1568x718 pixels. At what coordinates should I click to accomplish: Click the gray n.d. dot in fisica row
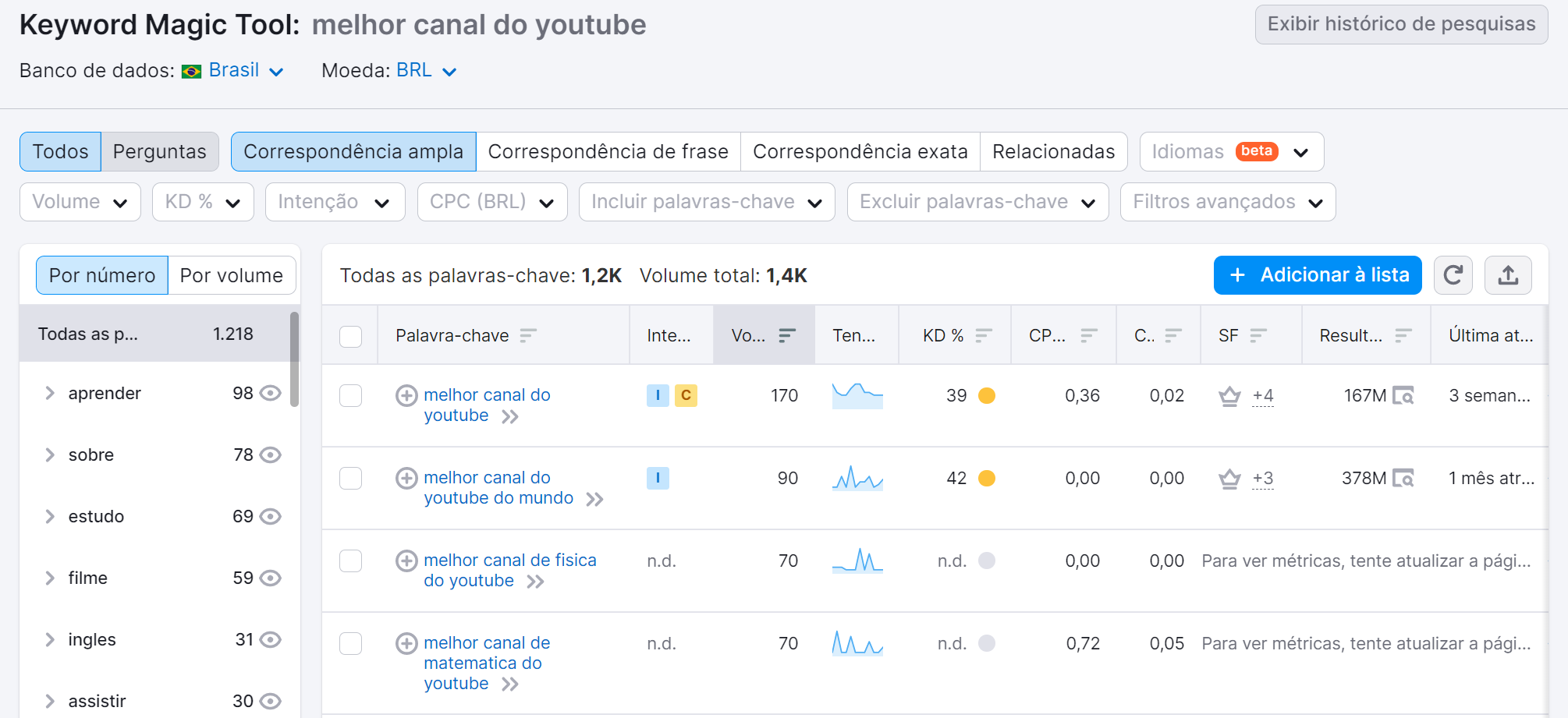coord(987,561)
